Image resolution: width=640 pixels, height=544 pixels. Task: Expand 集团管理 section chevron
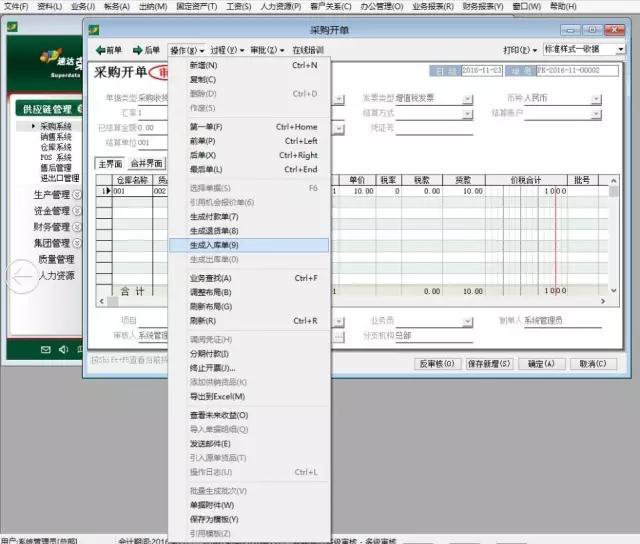tap(77, 243)
